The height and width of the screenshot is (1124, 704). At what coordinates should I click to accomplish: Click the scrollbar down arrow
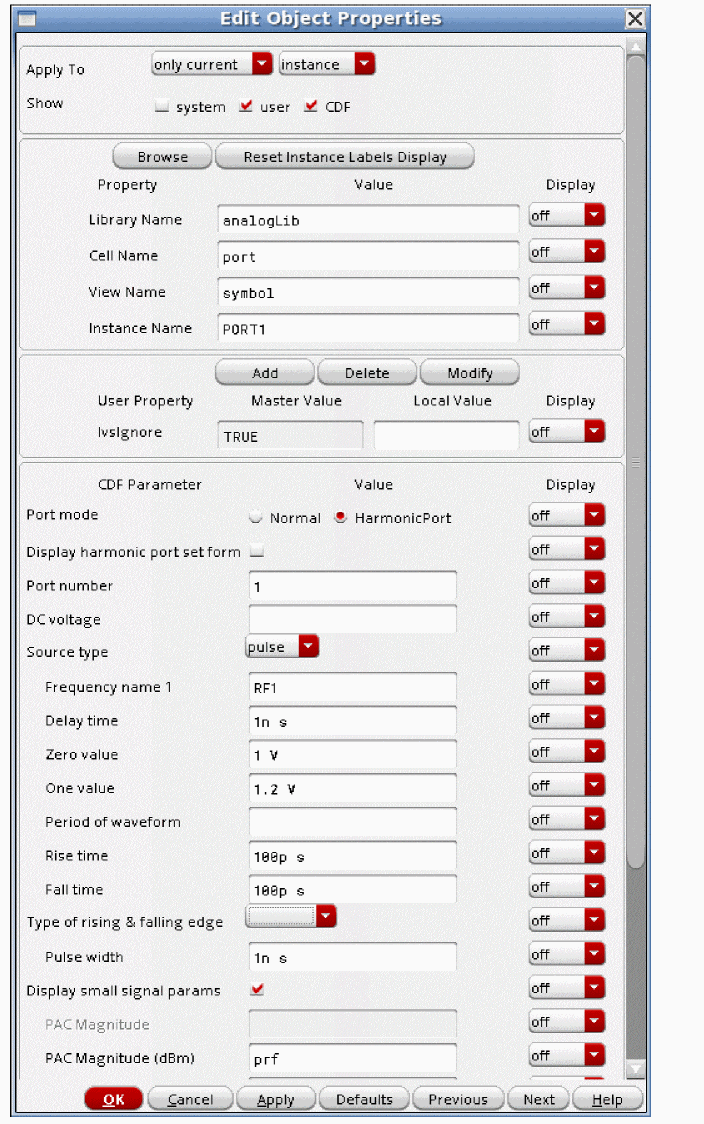point(636,1070)
